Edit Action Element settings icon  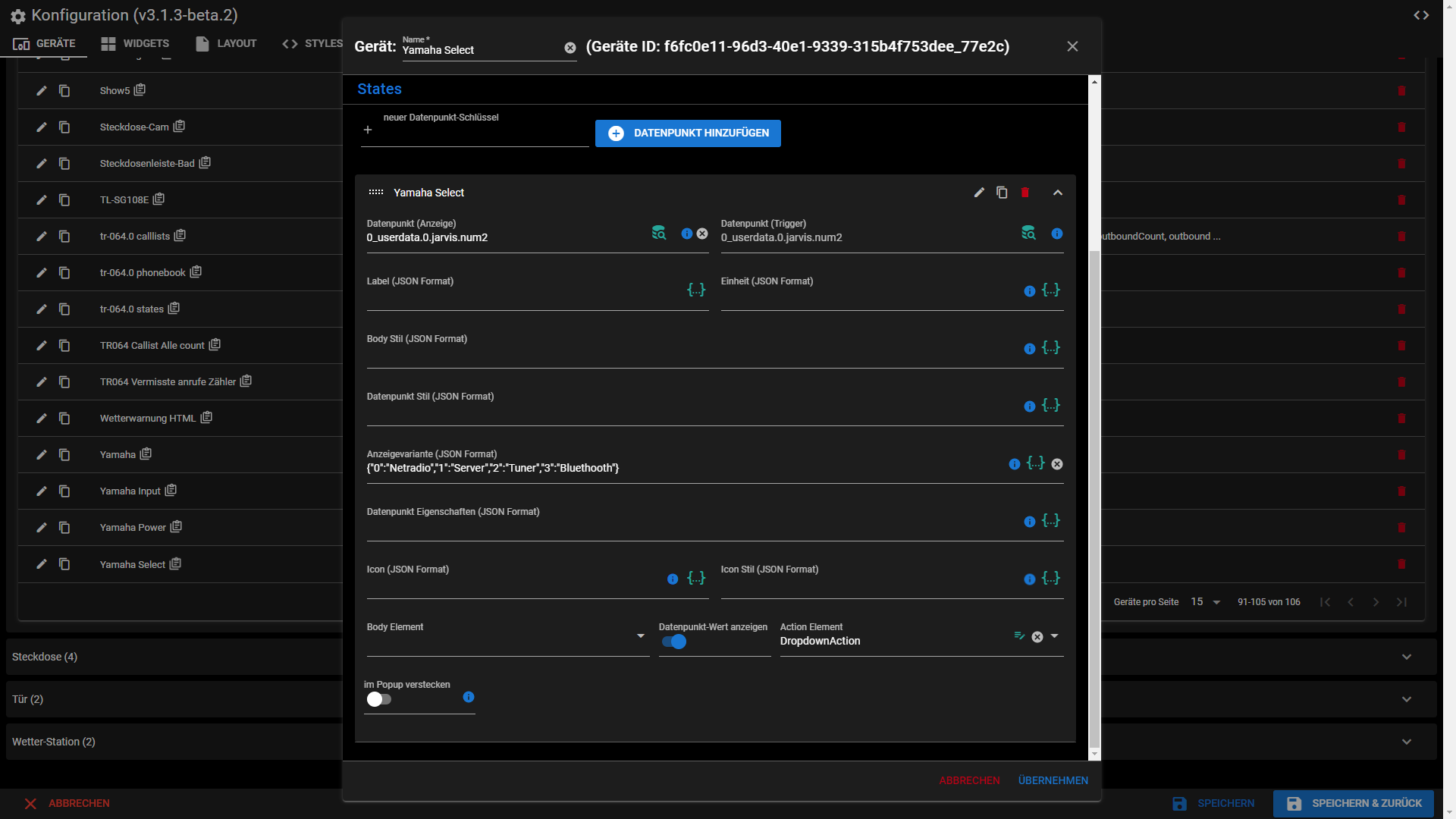pyautogui.click(x=1019, y=636)
